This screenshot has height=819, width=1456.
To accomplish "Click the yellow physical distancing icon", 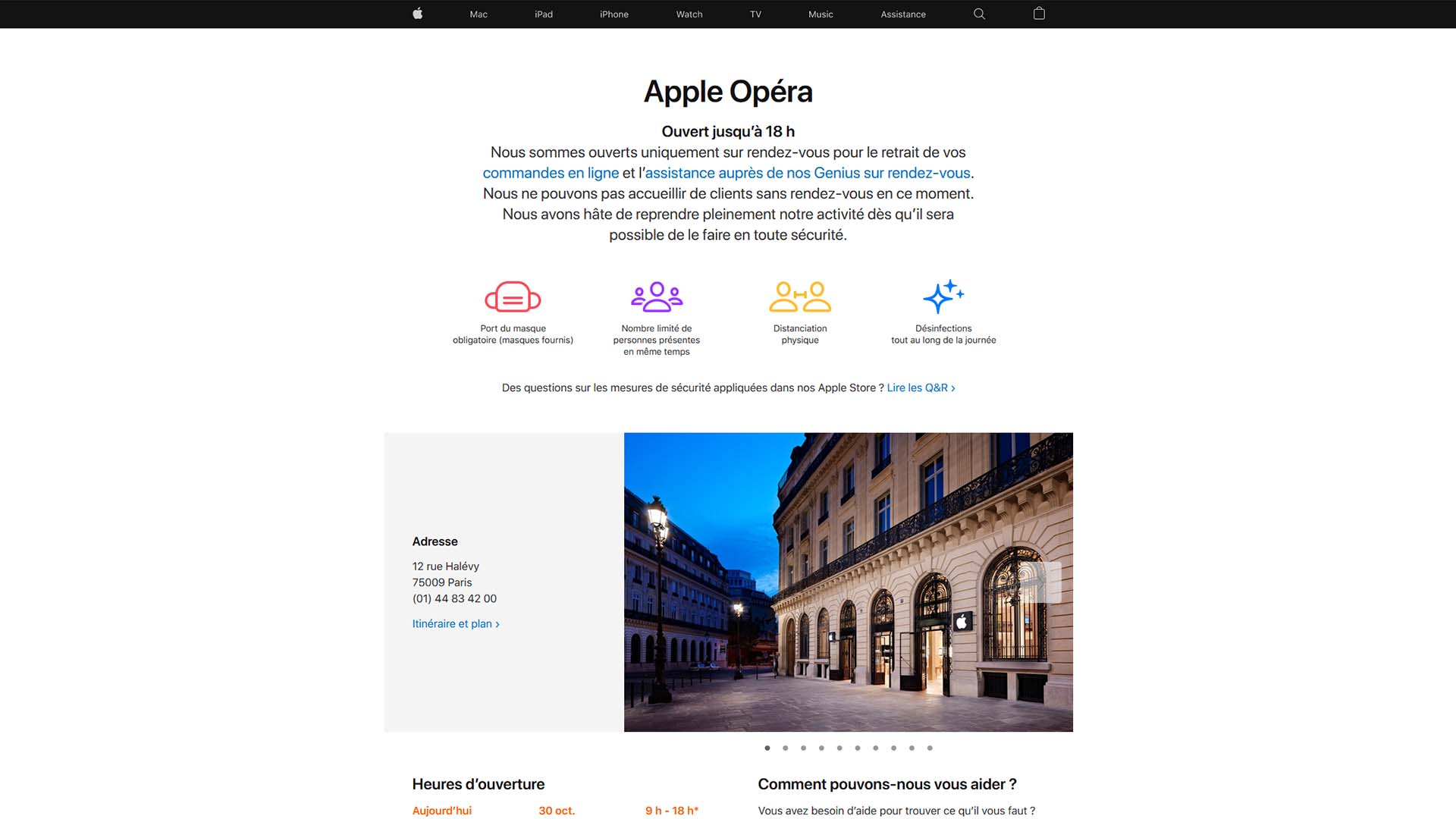I will coord(800,297).
